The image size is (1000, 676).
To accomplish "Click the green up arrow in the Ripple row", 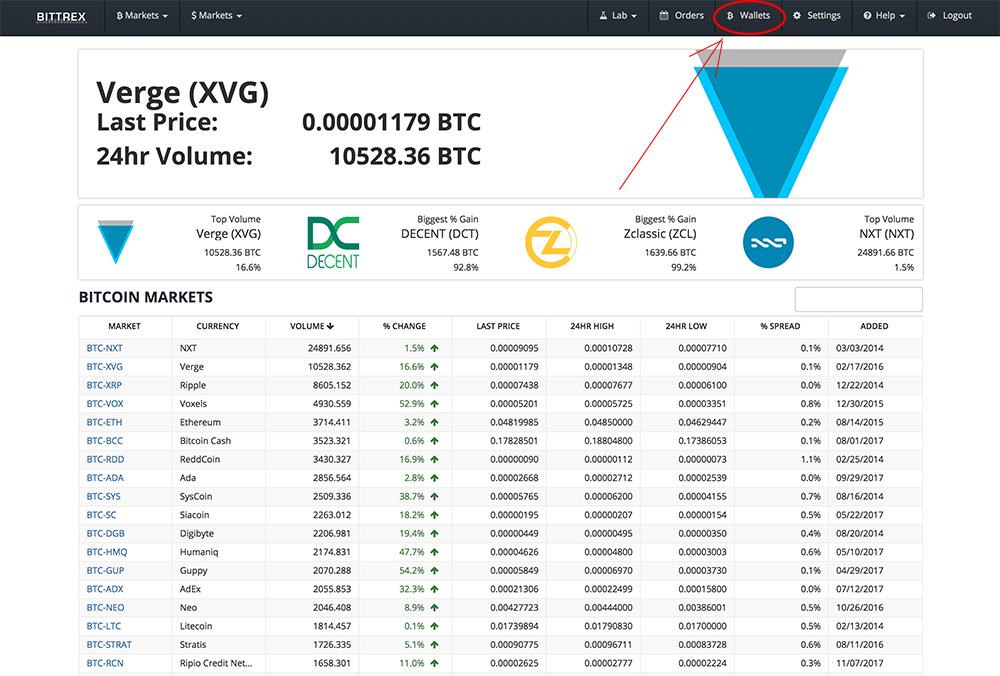I will [x=434, y=385].
